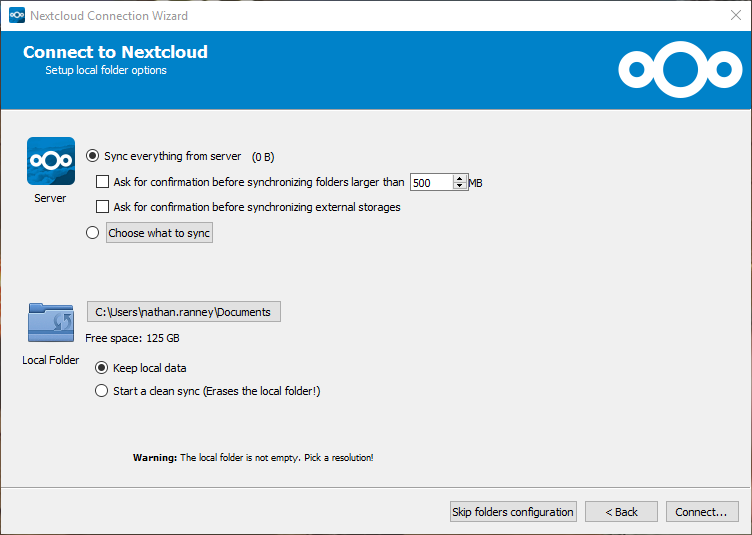
Task: Click the Free space: 125 GB text
Action: (x=132, y=338)
